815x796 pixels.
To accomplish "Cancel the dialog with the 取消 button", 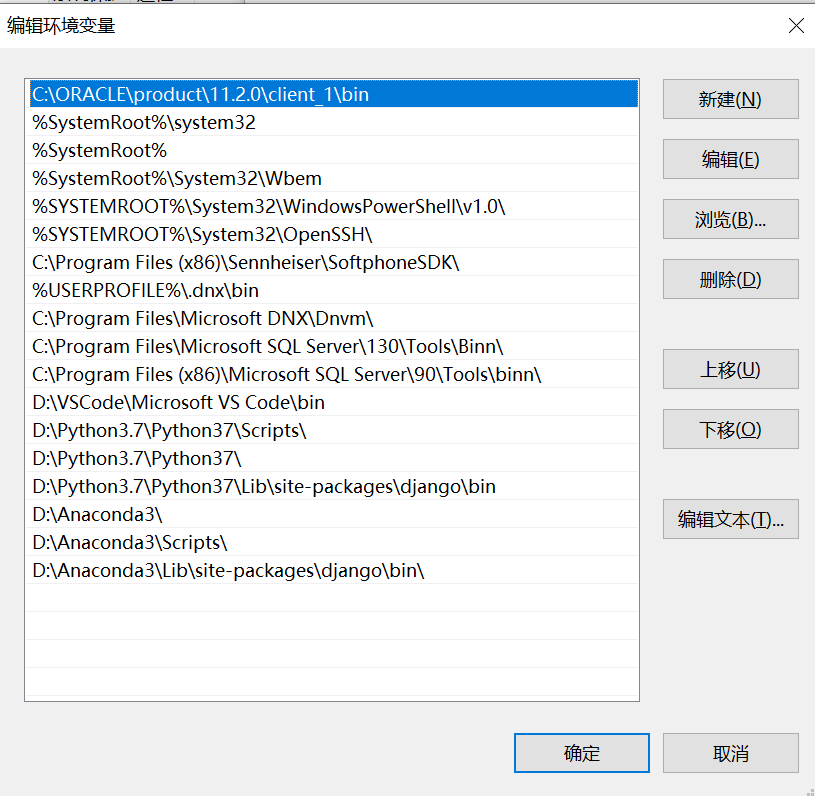I will coord(730,753).
